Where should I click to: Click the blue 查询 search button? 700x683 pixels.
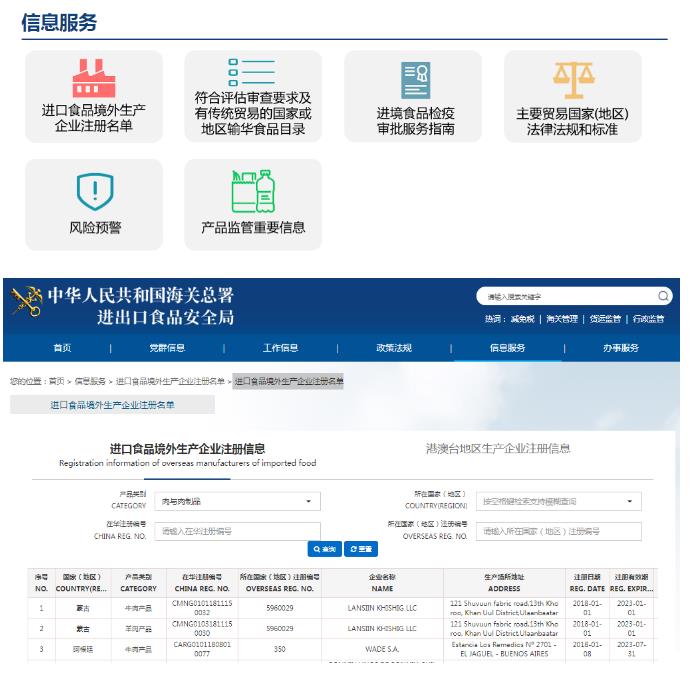pos(325,549)
